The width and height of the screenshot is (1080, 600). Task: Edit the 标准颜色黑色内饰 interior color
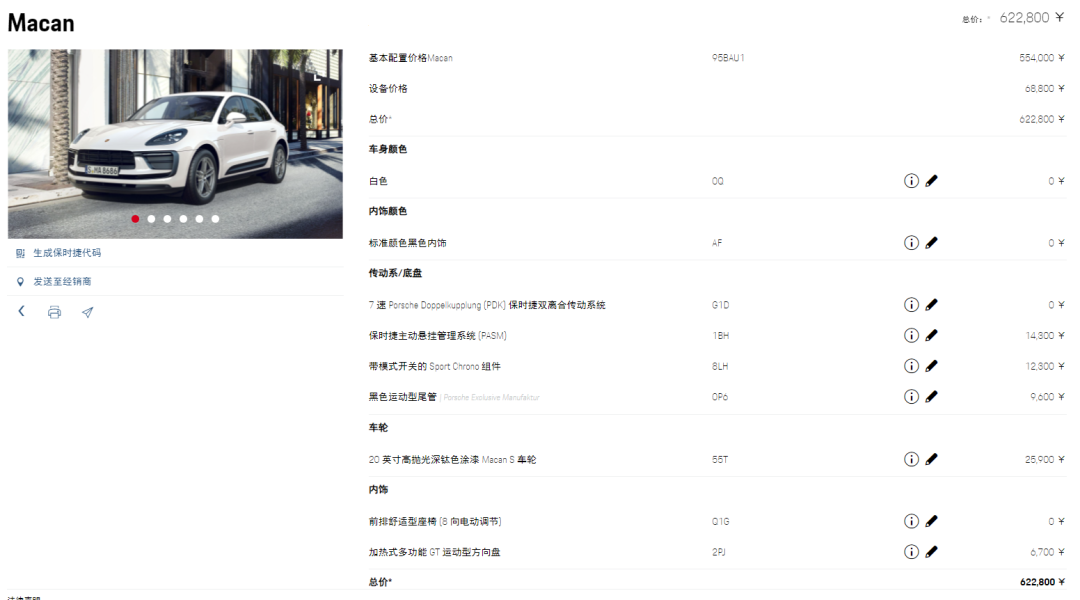pyautogui.click(x=931, y=242)
